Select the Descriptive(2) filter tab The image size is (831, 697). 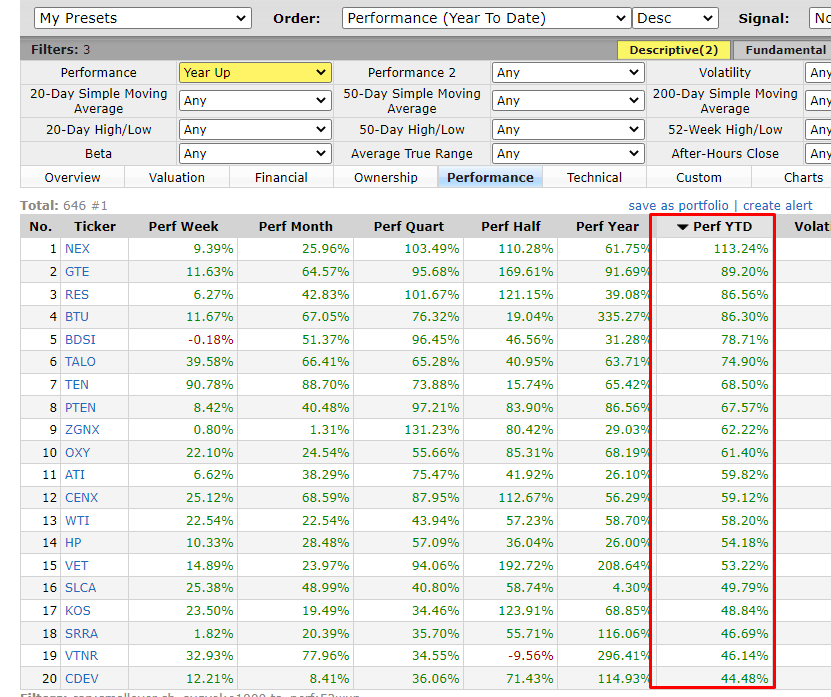tap(674, 50)
